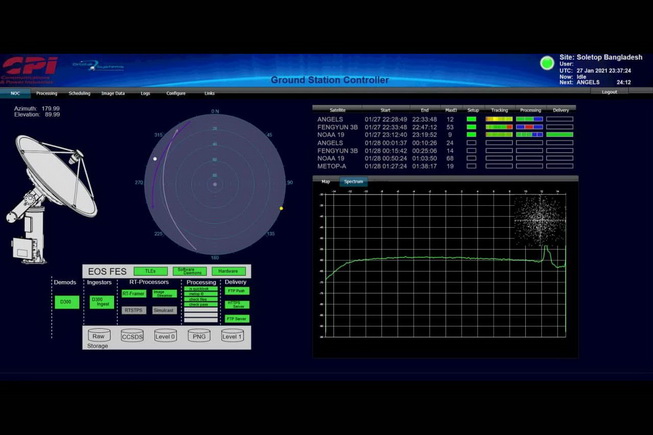This screenshot has width=653, height=435.
Task: Switch to the NOC tab
Action: 15,93
